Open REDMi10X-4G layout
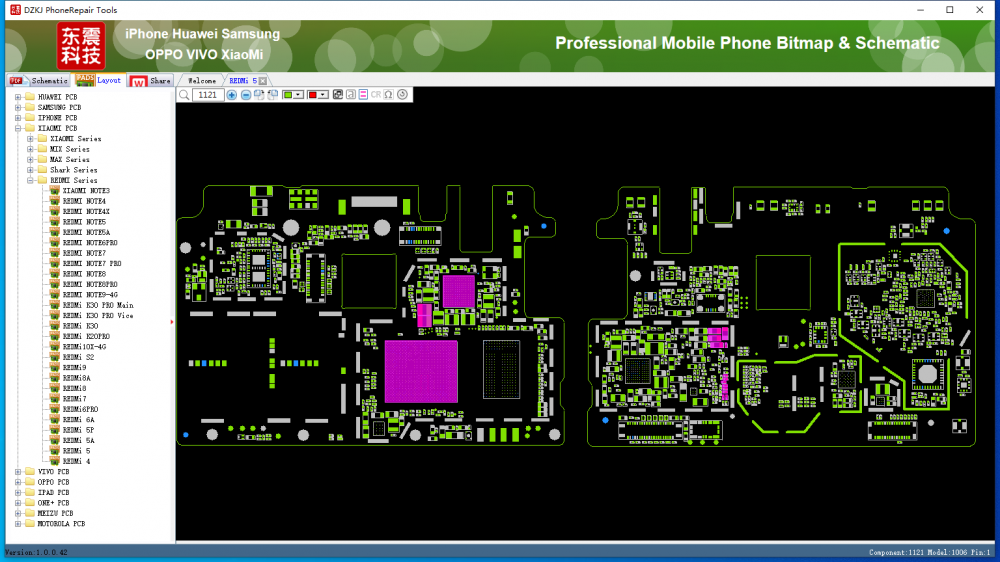Image resolution: width=1000 pixels, height=562 pixels. coord(84,347)
